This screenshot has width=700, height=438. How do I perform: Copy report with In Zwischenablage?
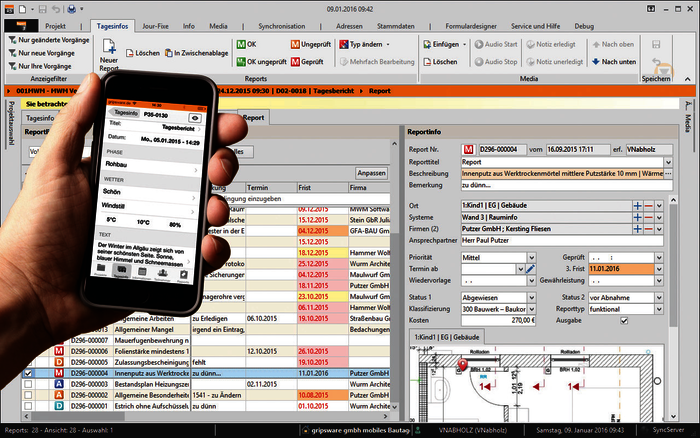pyautogui.click(x=196, y=53)
